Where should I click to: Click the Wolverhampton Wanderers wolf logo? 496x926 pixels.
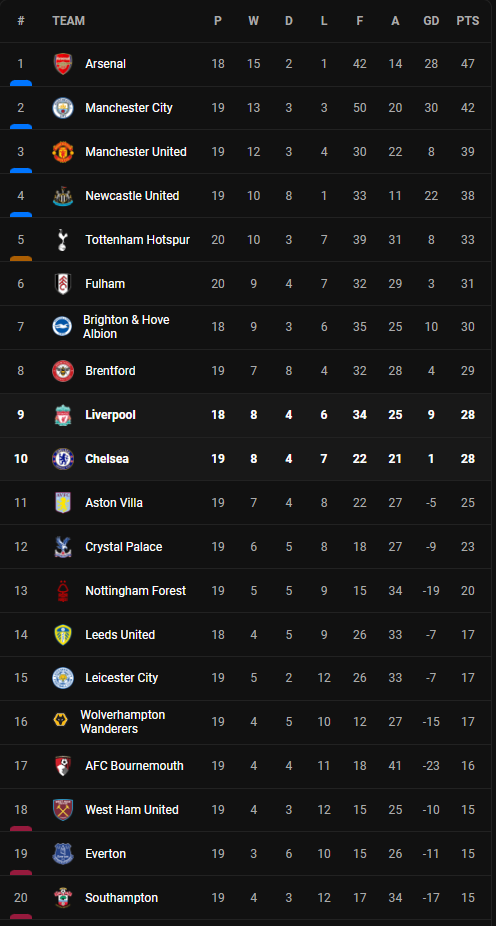[60, 720]
